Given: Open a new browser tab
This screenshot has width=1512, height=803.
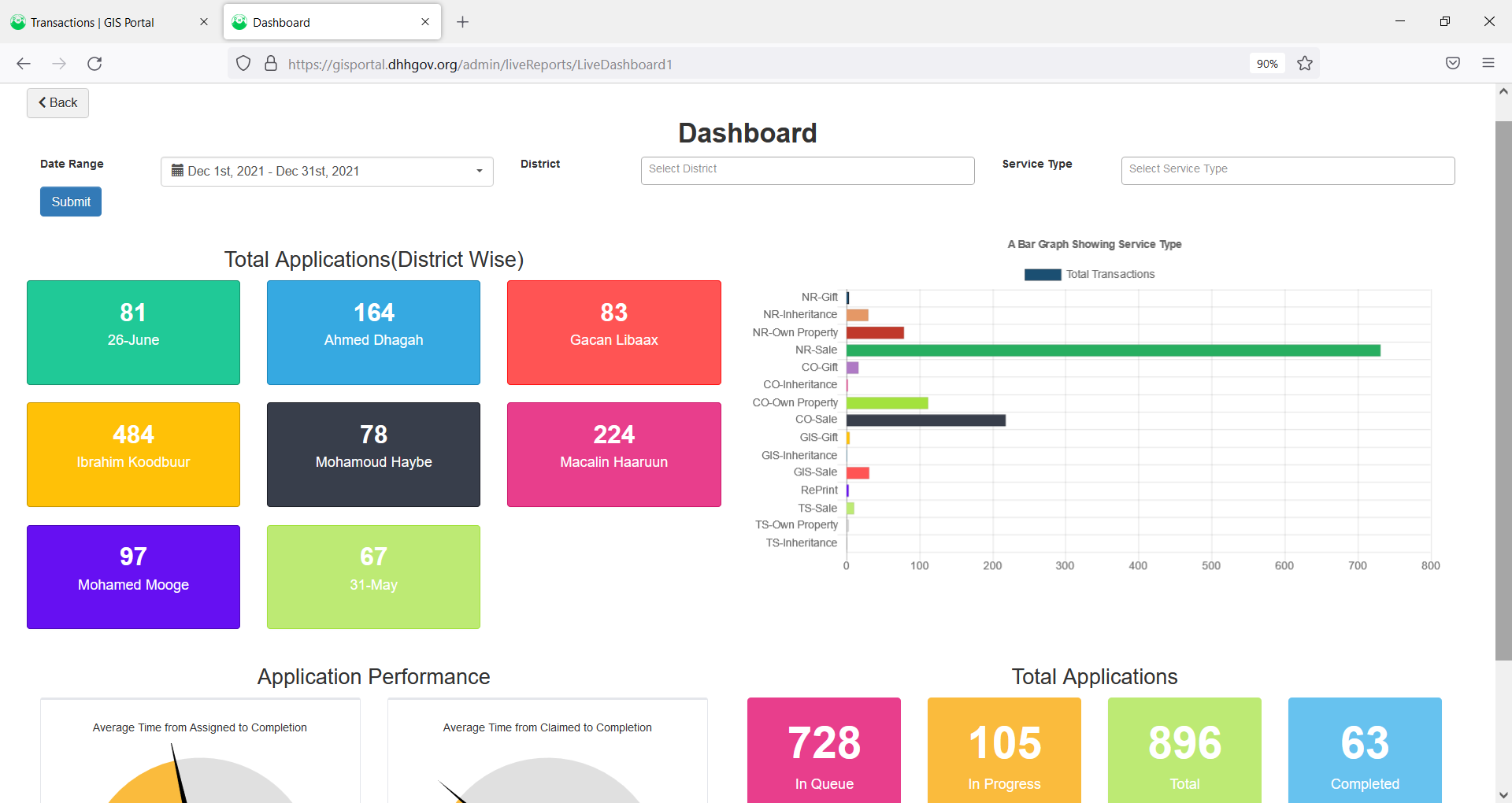Looking at the screenshot, I should coord(463,22).
